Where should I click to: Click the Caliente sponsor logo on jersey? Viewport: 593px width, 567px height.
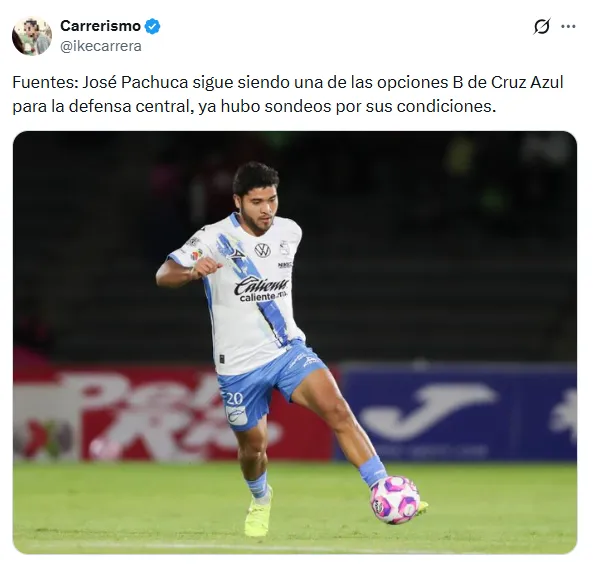[261, 289]
